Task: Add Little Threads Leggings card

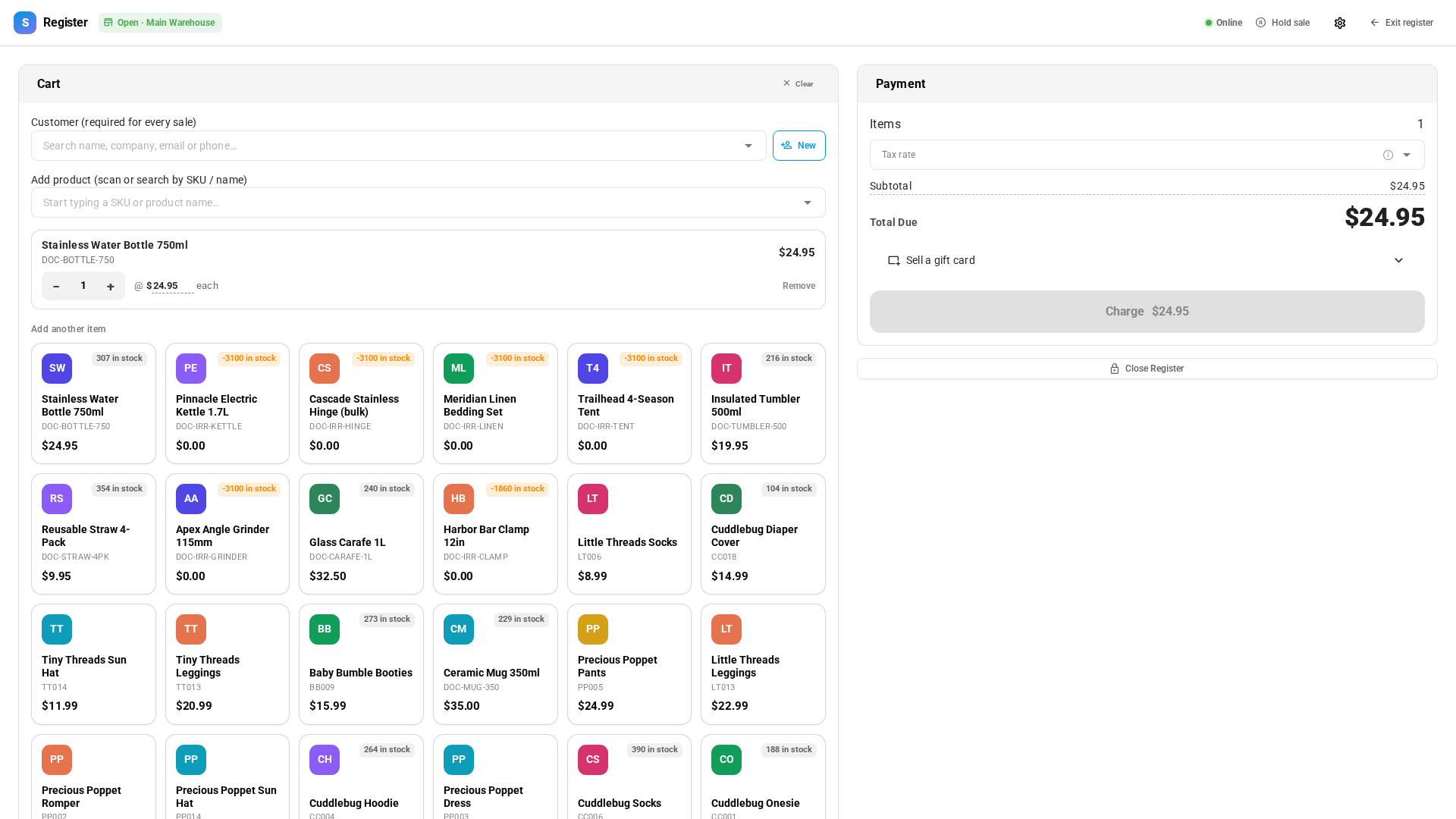Action: click(763, 664)
